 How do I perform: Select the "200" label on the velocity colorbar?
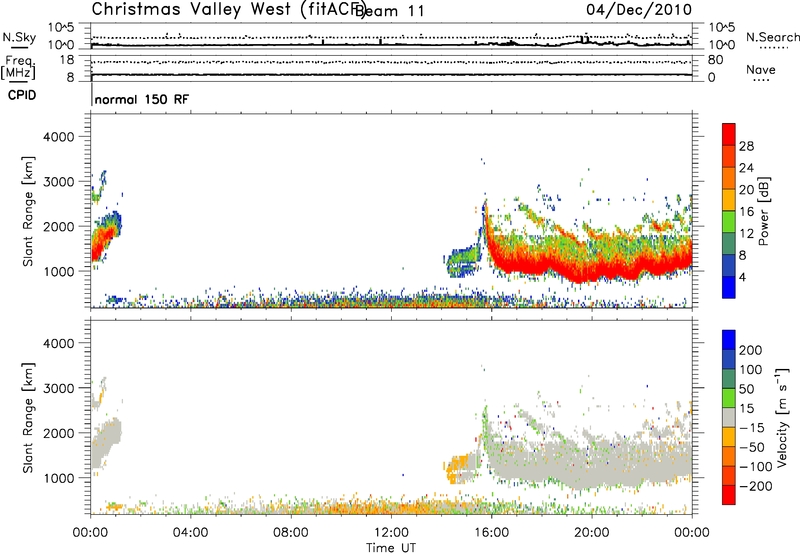point(750,350)
